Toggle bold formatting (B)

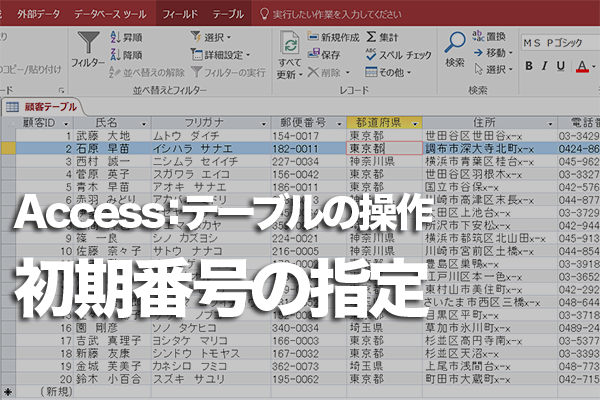point(529,66)
